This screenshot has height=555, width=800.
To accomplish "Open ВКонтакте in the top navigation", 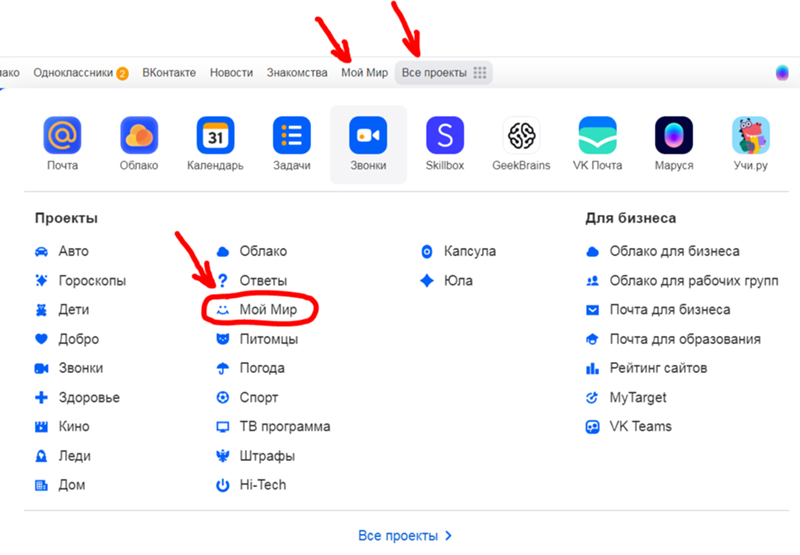I will tap(169, 73).
